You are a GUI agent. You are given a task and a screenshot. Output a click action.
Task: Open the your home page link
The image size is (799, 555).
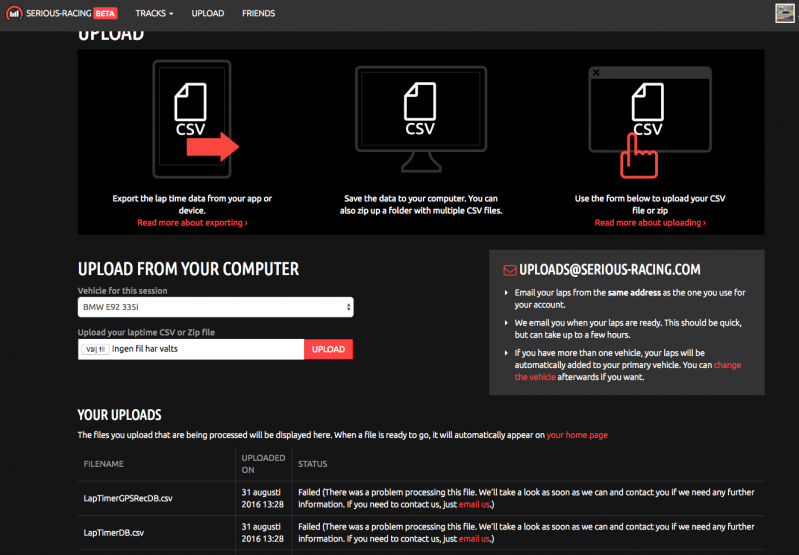[x=577, y=435]
